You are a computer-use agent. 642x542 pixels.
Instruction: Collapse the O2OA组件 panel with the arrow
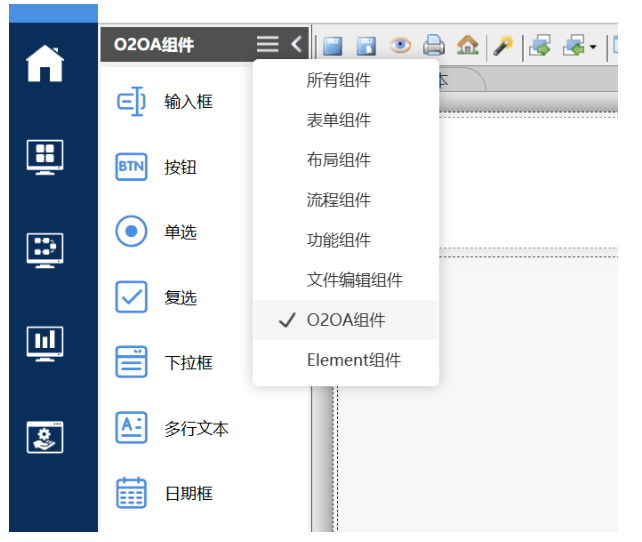coord(296,44)
